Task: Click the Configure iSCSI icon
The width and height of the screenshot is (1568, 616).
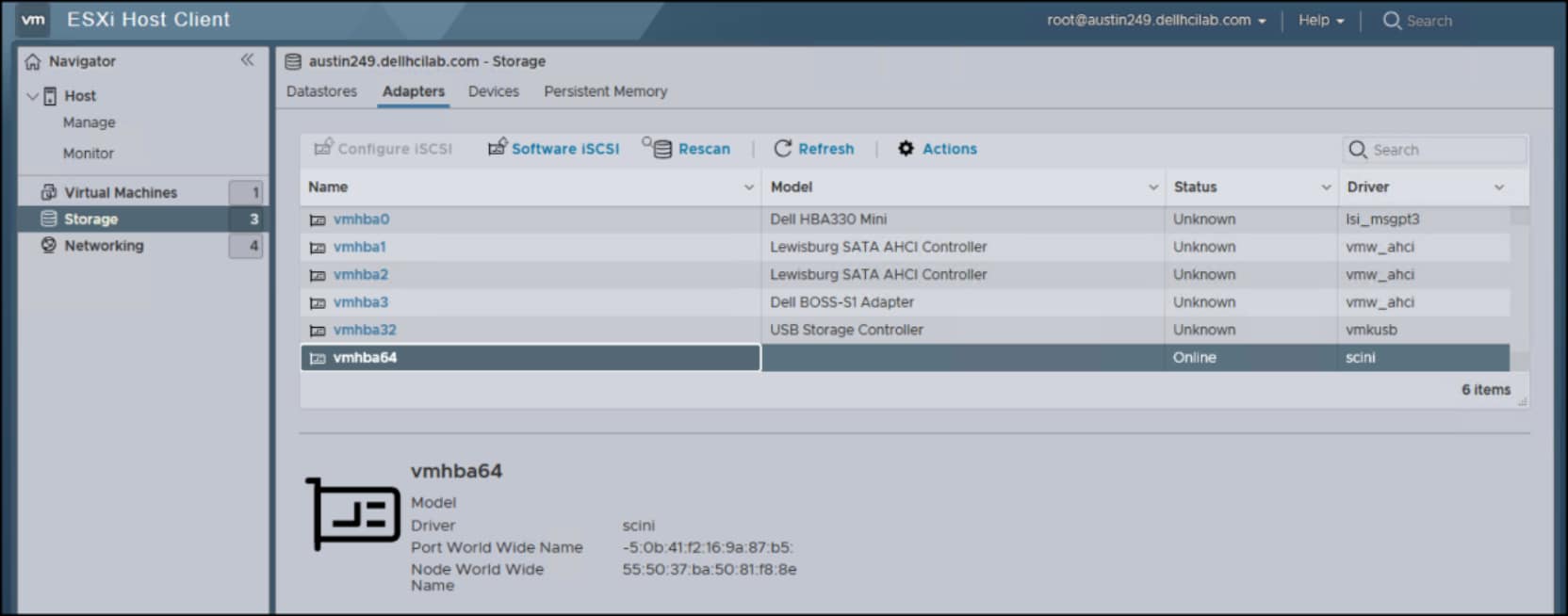Action: click(323, 147)
